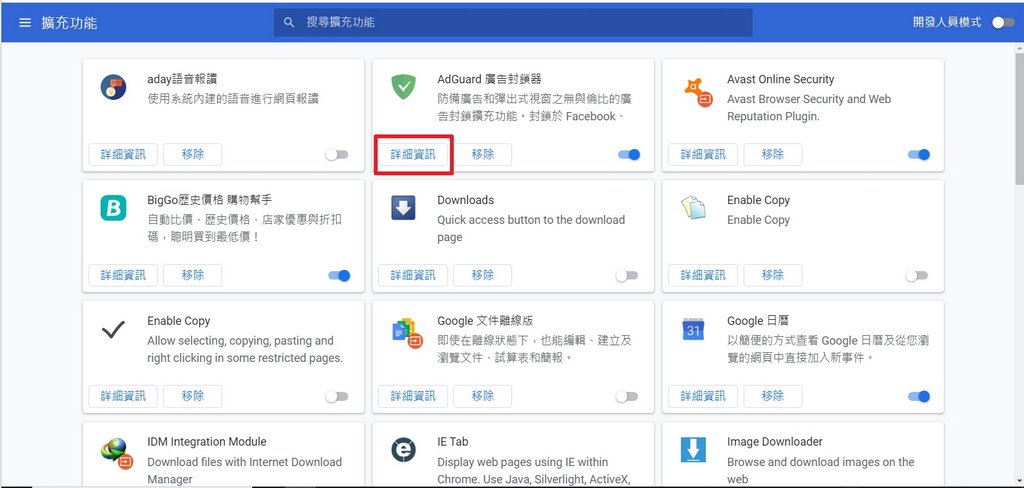Viewport: 1024px width, 488px height.
Task: Enable toggle on Enable Copy checkmark card
Action: coord(336,397)
